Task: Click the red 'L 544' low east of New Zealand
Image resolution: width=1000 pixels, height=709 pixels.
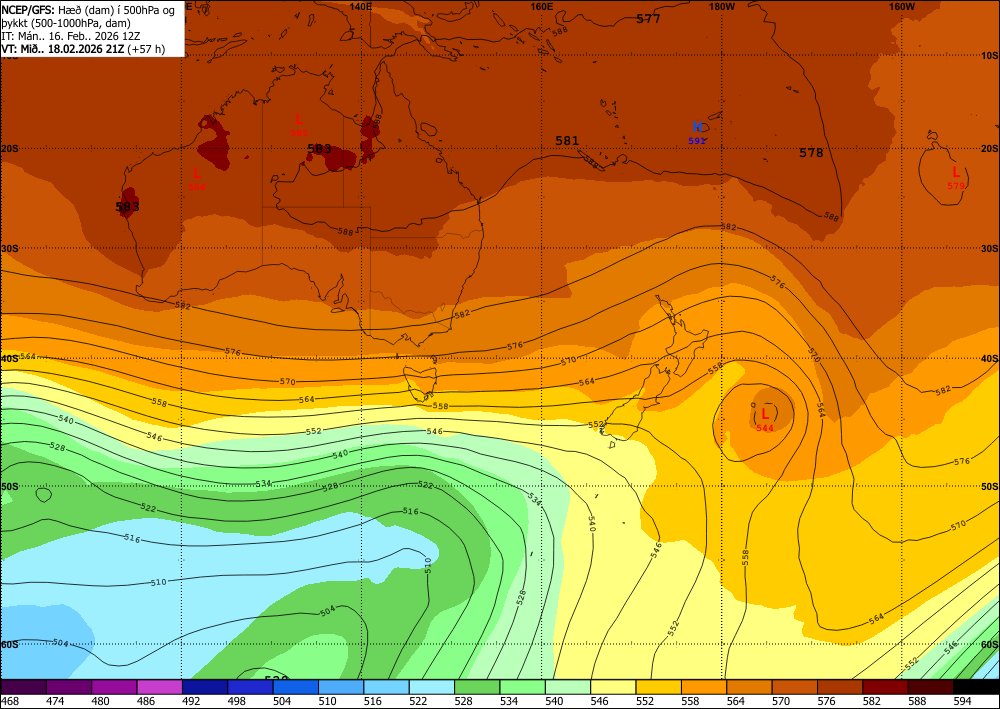Action: click(765, 419)
